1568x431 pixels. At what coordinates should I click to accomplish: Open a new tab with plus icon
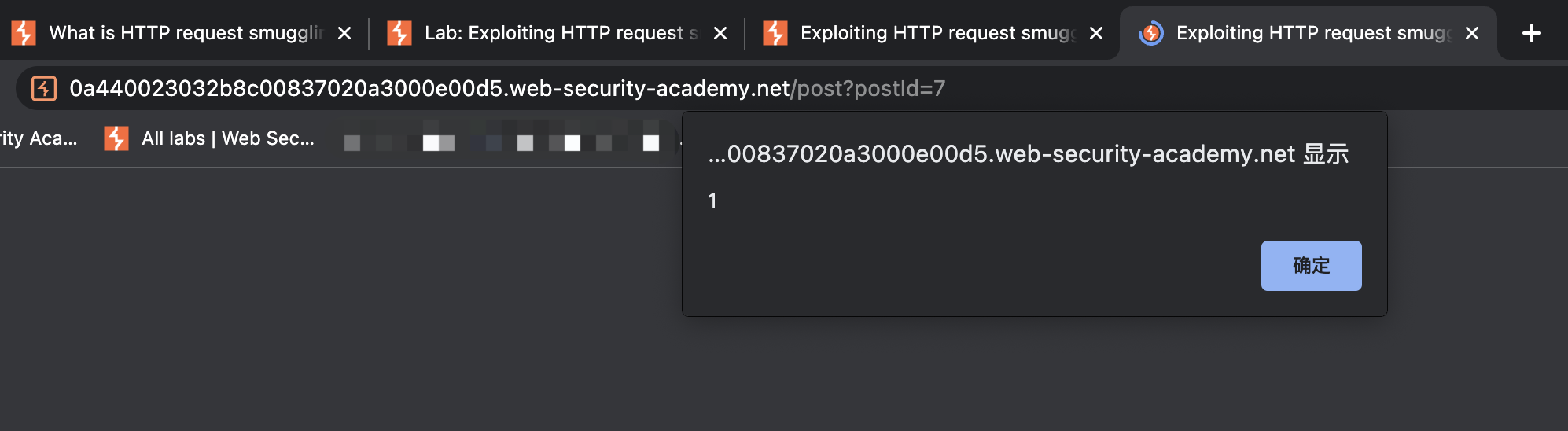click(x=1531, y=33)
